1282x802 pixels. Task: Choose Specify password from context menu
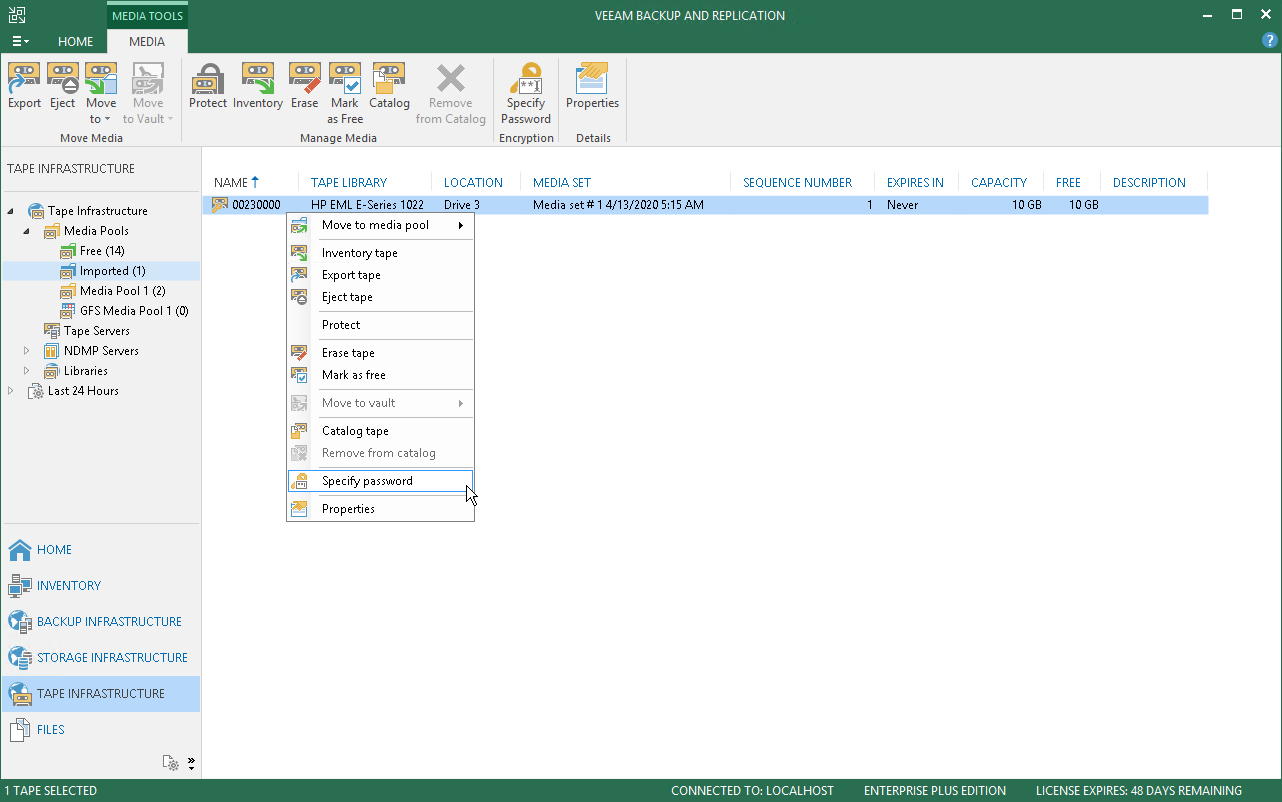(x=380, y=481)
